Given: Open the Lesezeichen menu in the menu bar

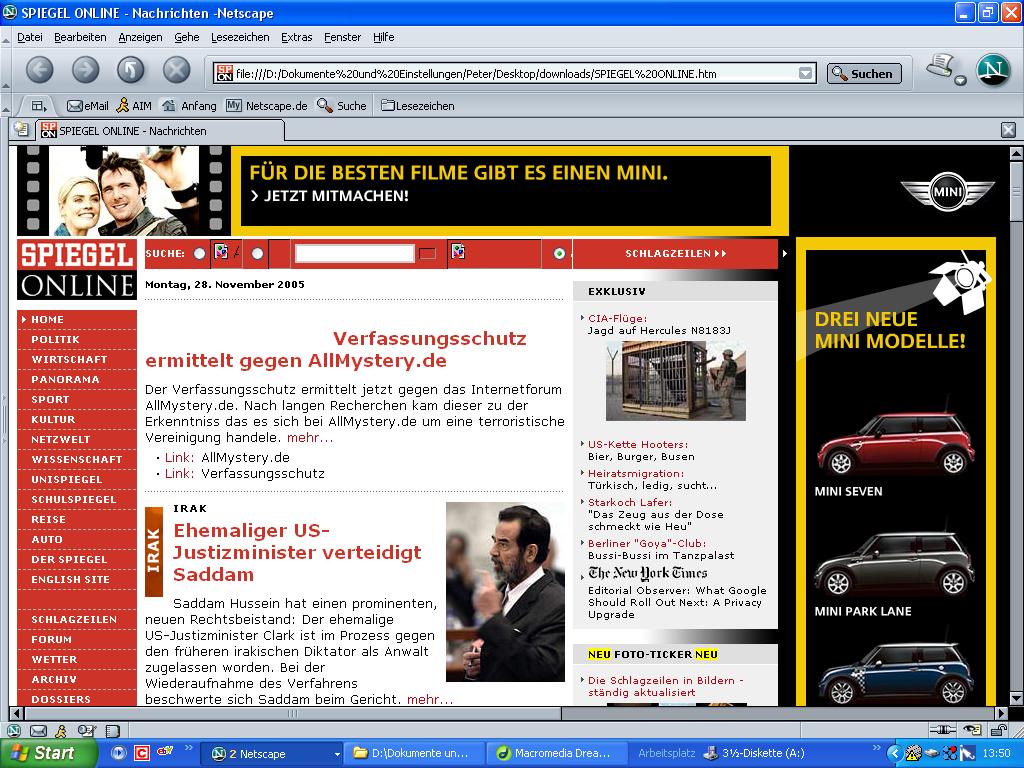Looking at the screenshot, I should (240, 37).
